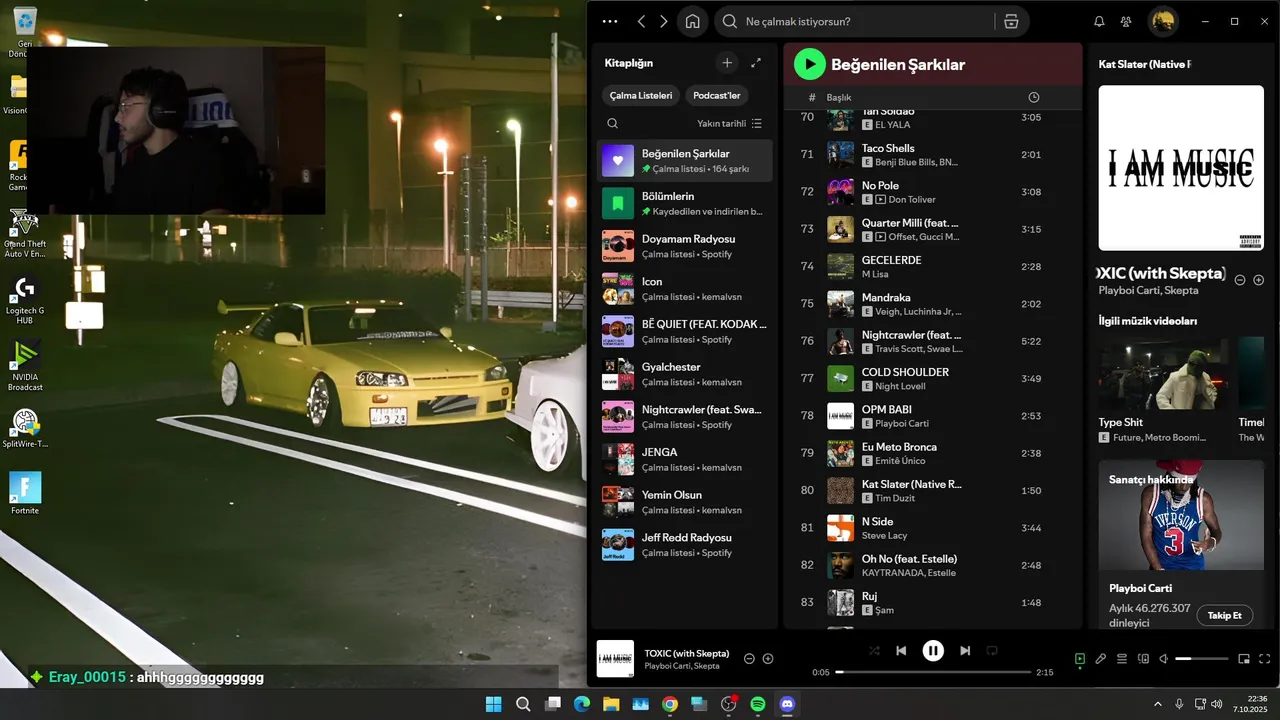Select track COLD SHOULDER

932,378
